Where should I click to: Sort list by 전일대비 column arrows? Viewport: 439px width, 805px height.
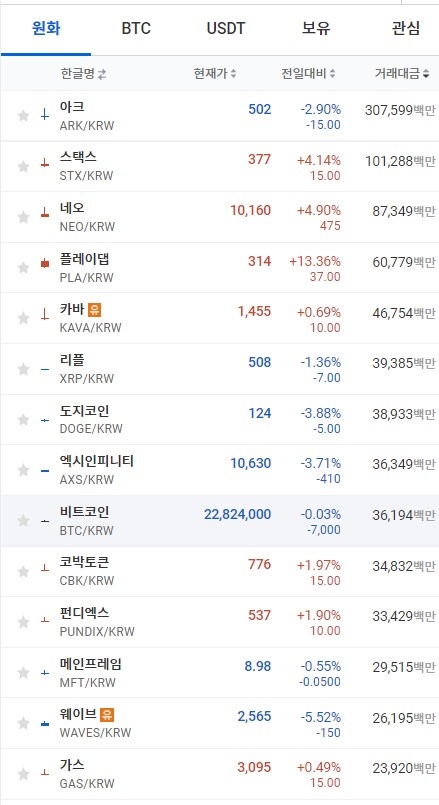[x=332, y=74]
